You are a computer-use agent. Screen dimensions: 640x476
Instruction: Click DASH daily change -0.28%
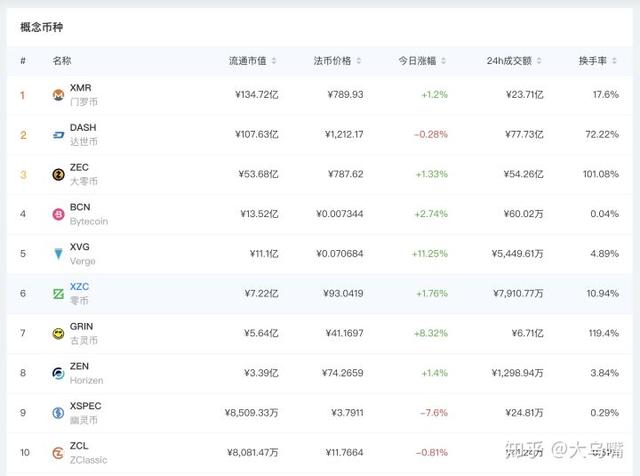431,134
